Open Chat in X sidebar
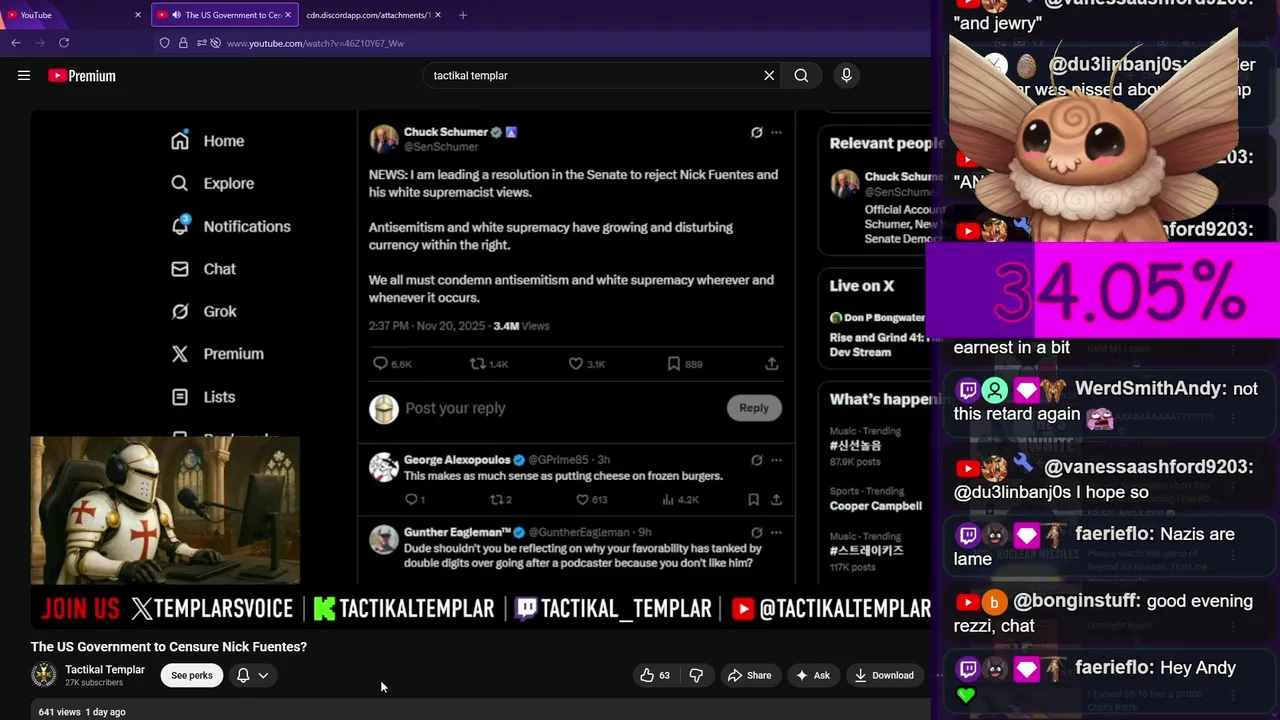The width and height of the screenshot is (1280, 720). coord(203,269)
